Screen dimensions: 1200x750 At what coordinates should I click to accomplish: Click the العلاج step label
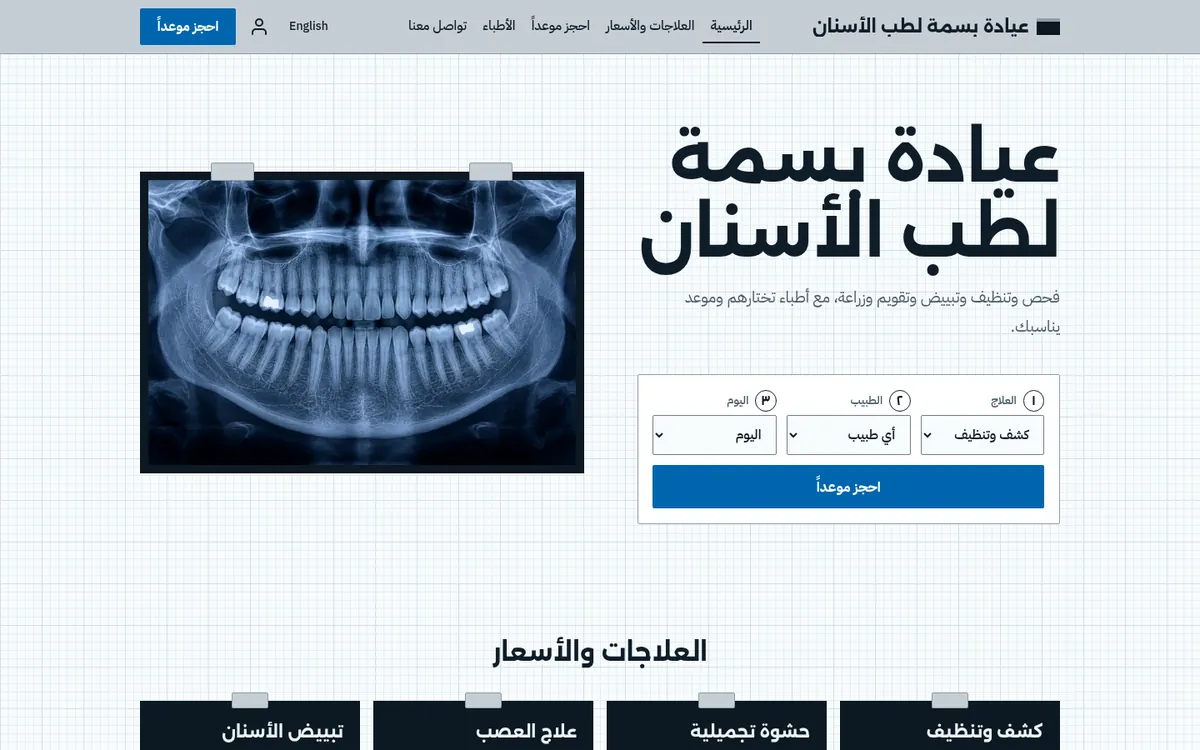1001,400
